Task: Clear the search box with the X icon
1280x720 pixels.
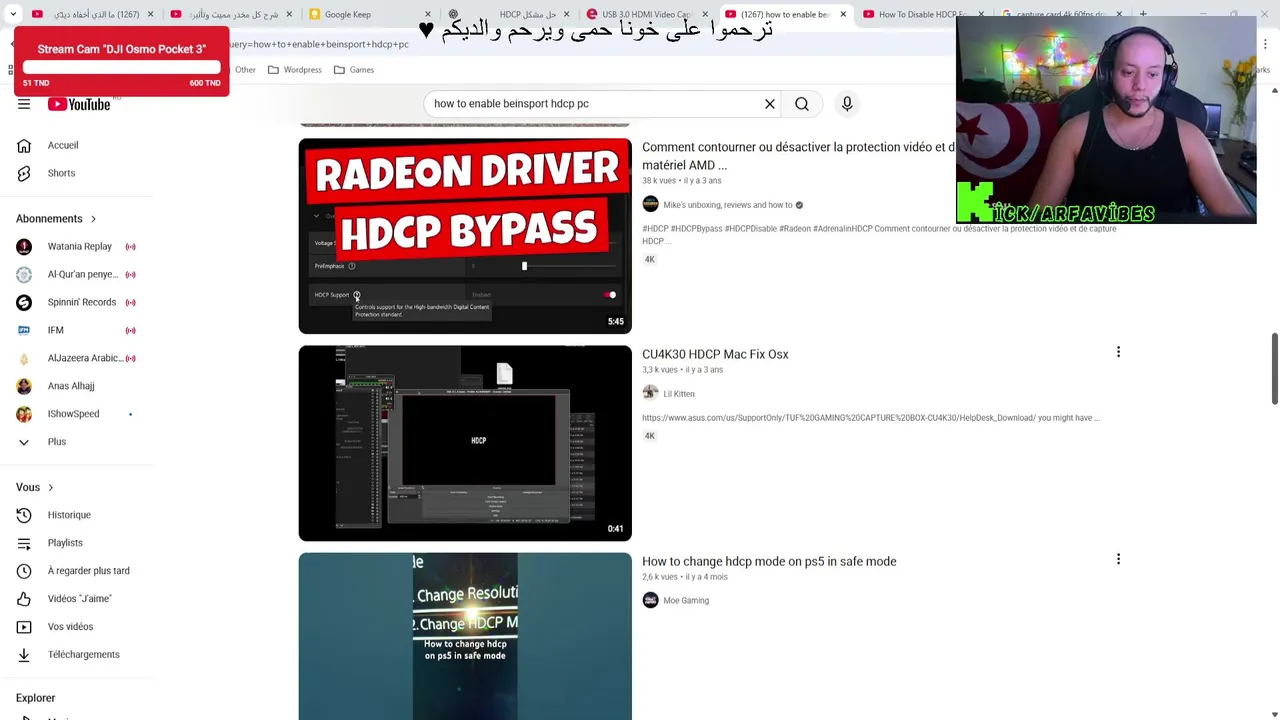Action: click(770, 104)
